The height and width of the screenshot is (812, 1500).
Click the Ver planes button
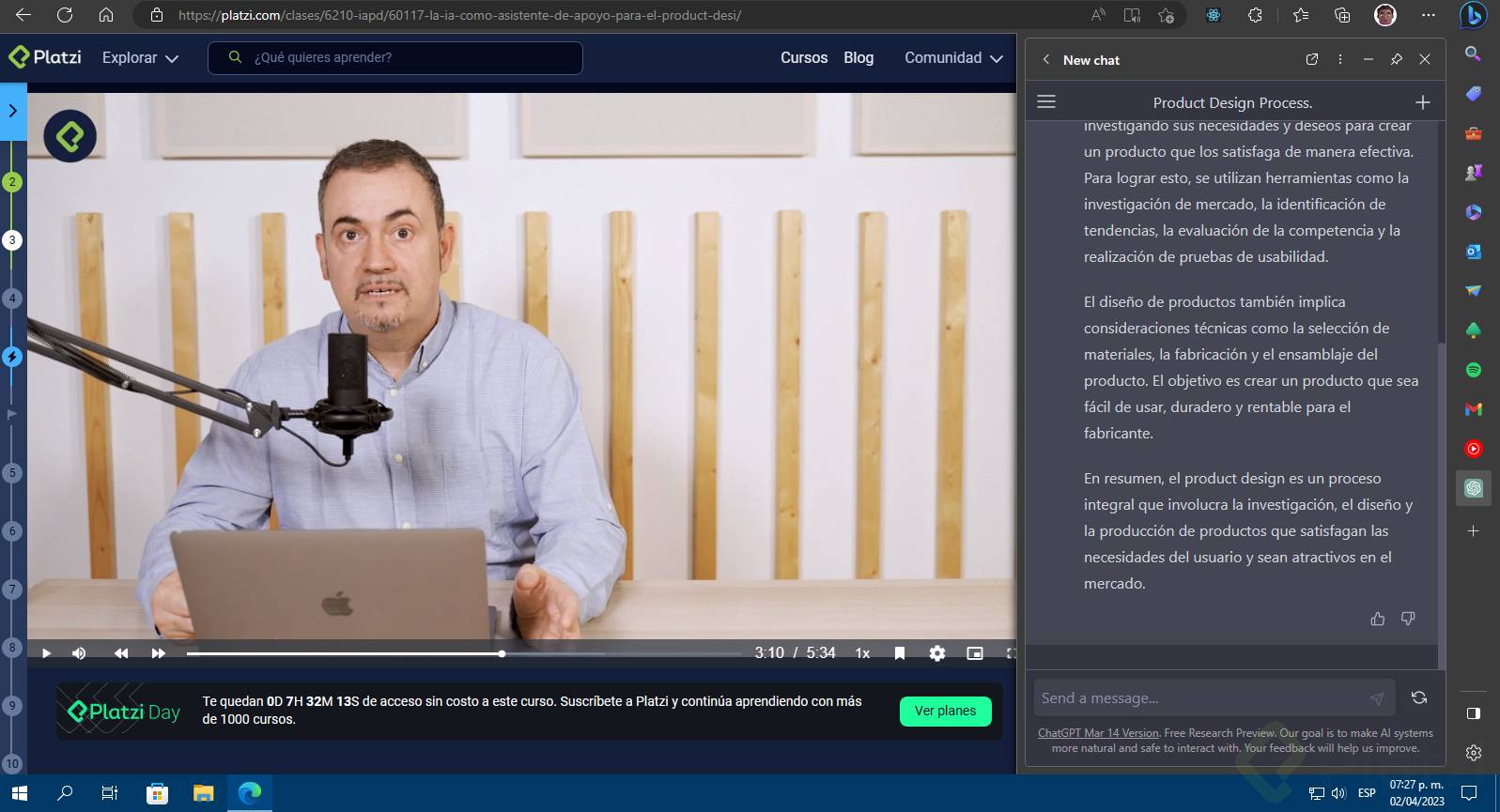(945, 711)
